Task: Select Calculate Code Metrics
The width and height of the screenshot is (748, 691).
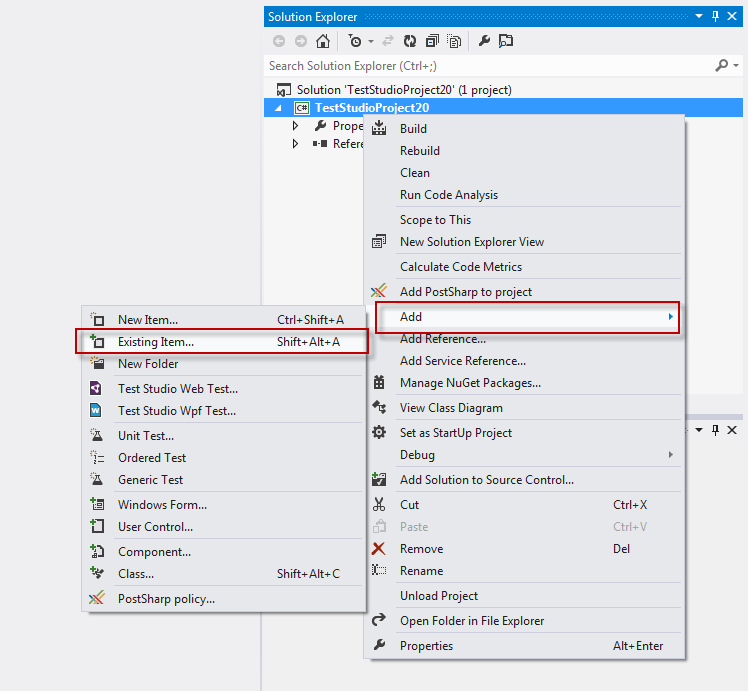Action: (524, 267)
